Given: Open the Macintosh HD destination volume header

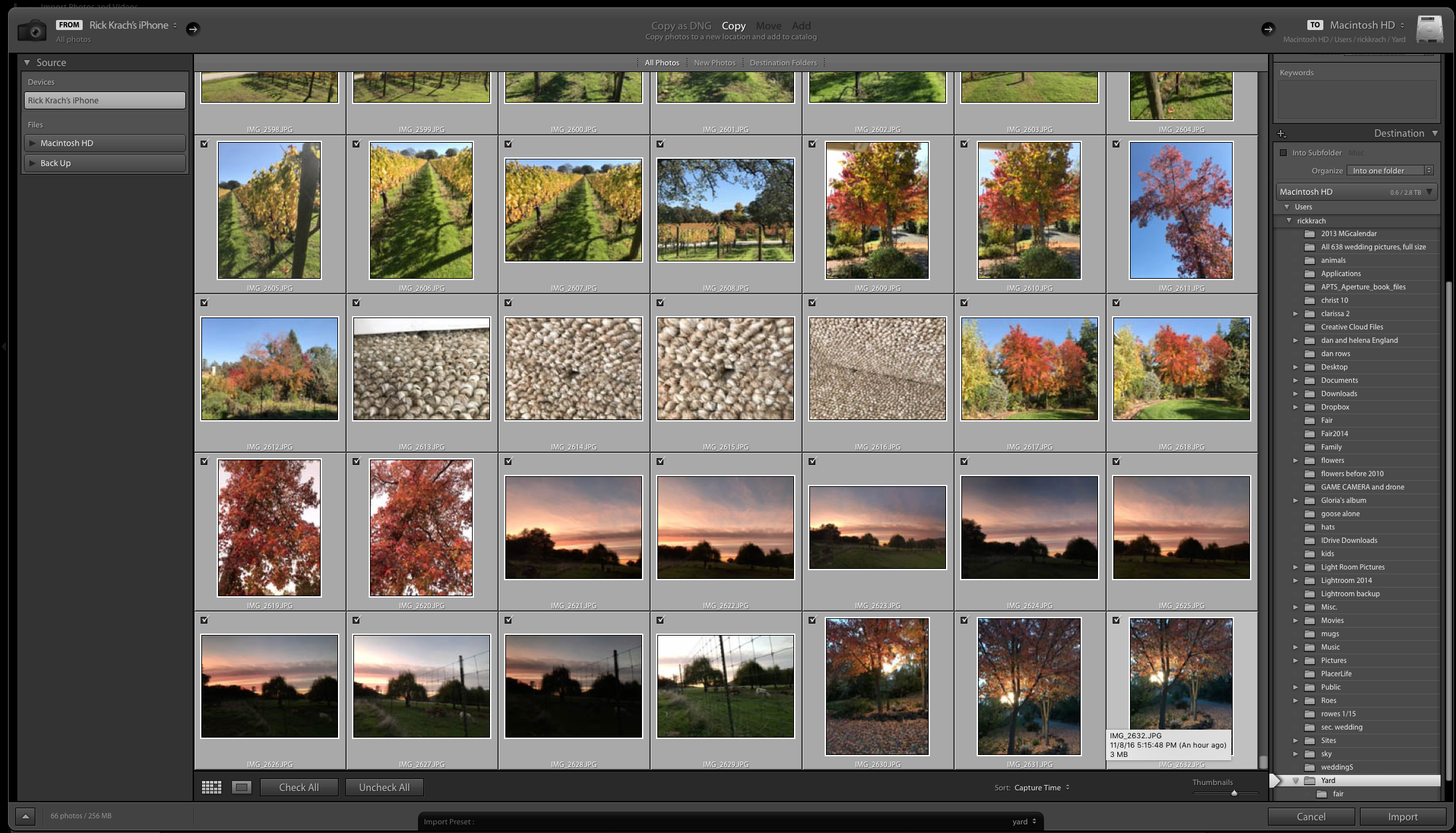Looking at the screenshot, I should coord(1357,192).
